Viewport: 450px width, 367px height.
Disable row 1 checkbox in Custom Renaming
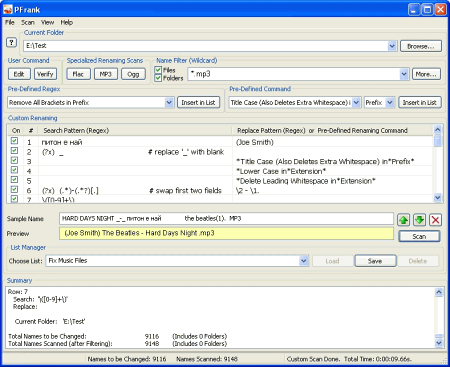coord(14,141)
